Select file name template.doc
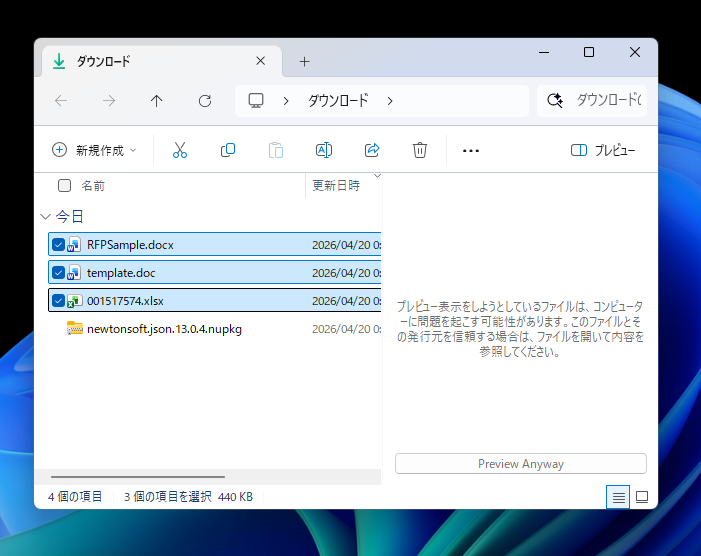The width and height of the screenshot is (701, 556). click(121, 273)
